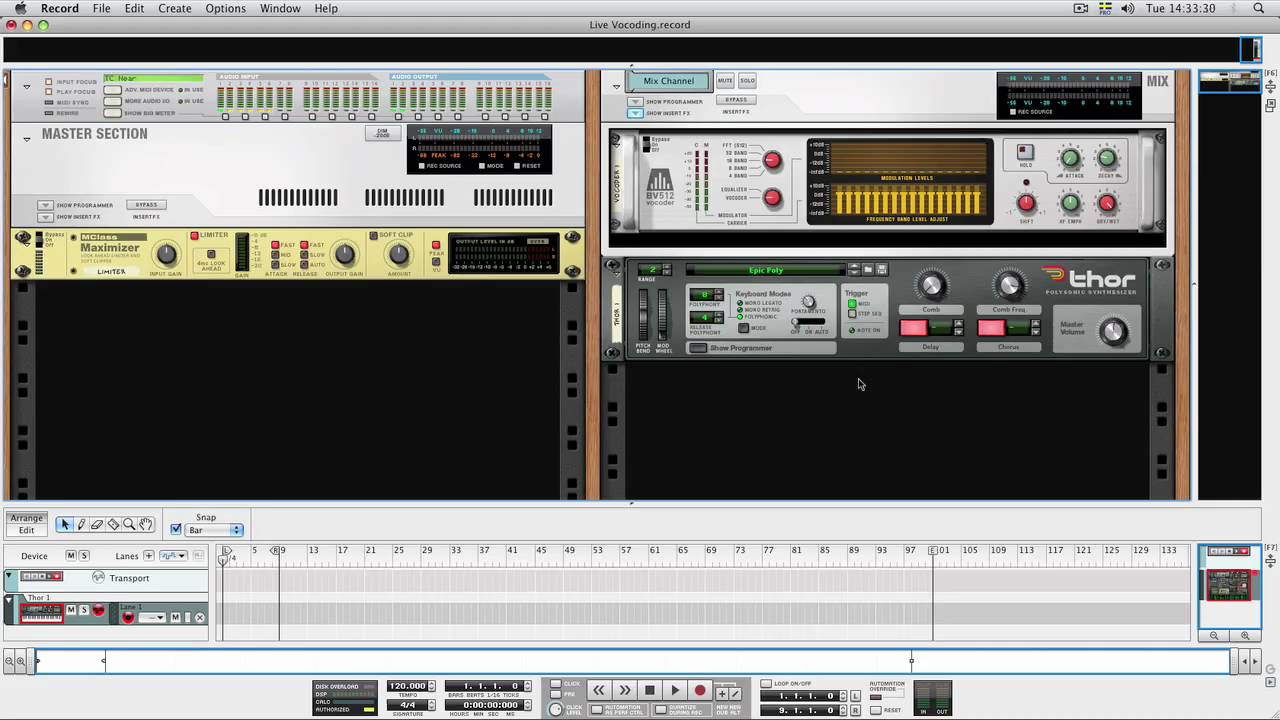Select the magnifying glass tool
Screen dimensions: 1280x720
point(129,524)
